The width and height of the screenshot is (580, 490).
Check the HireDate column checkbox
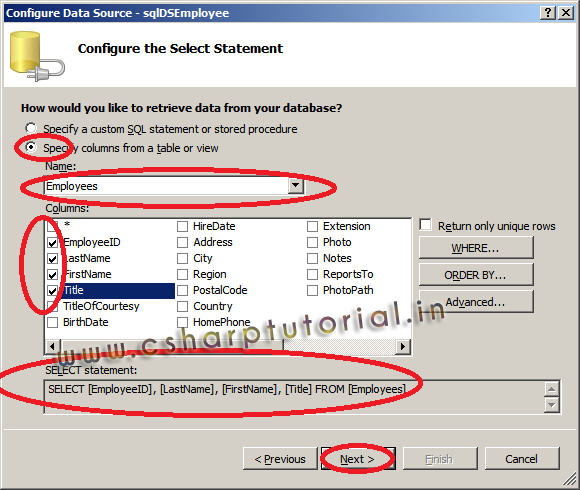point(182,226)
